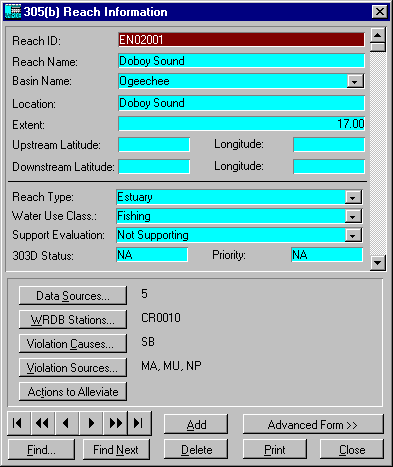Click the Priority field
The width and height of the screenshot is (393, 467).
327,255
